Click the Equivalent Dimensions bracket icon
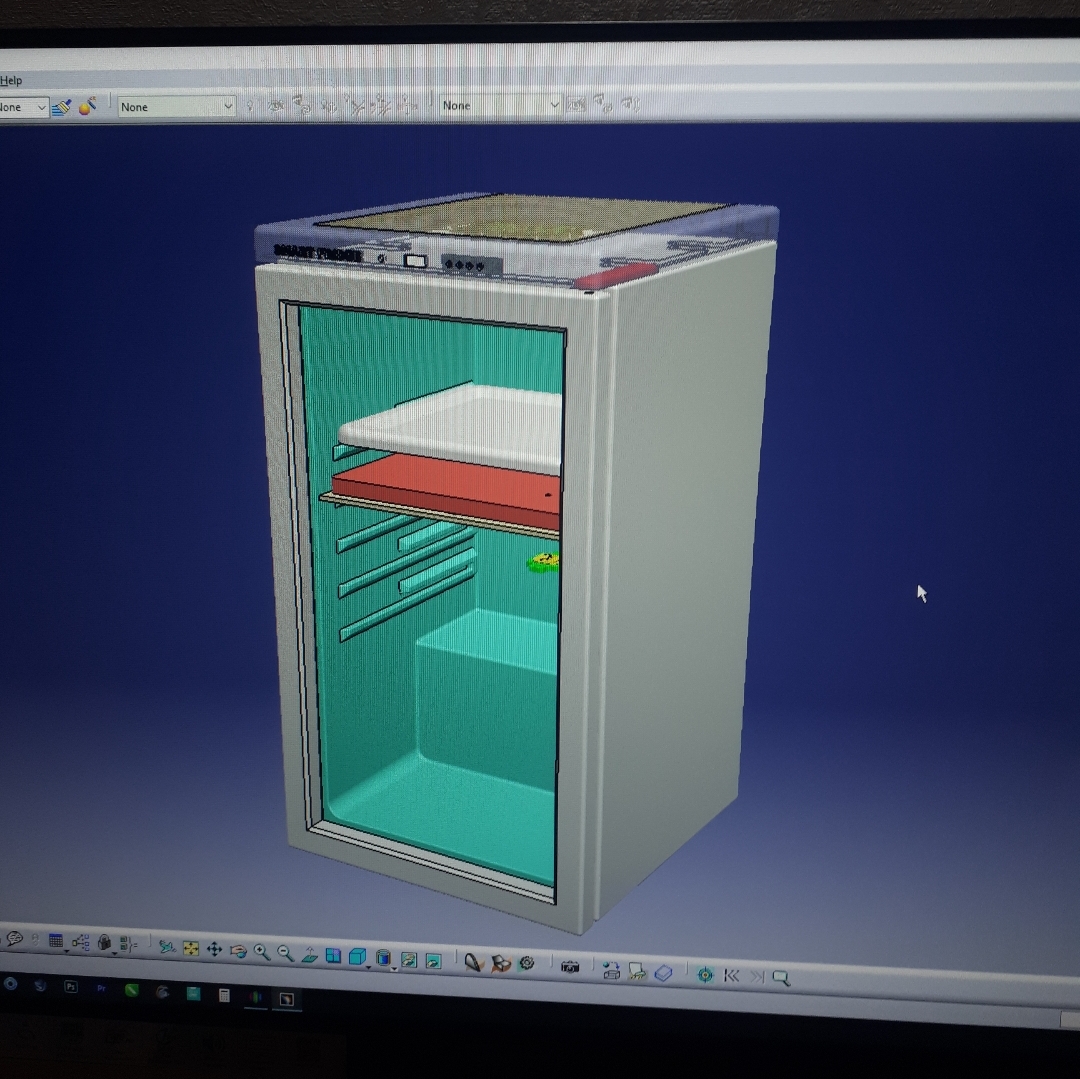The image size is (1080, 1079). [x=128, y=944]
